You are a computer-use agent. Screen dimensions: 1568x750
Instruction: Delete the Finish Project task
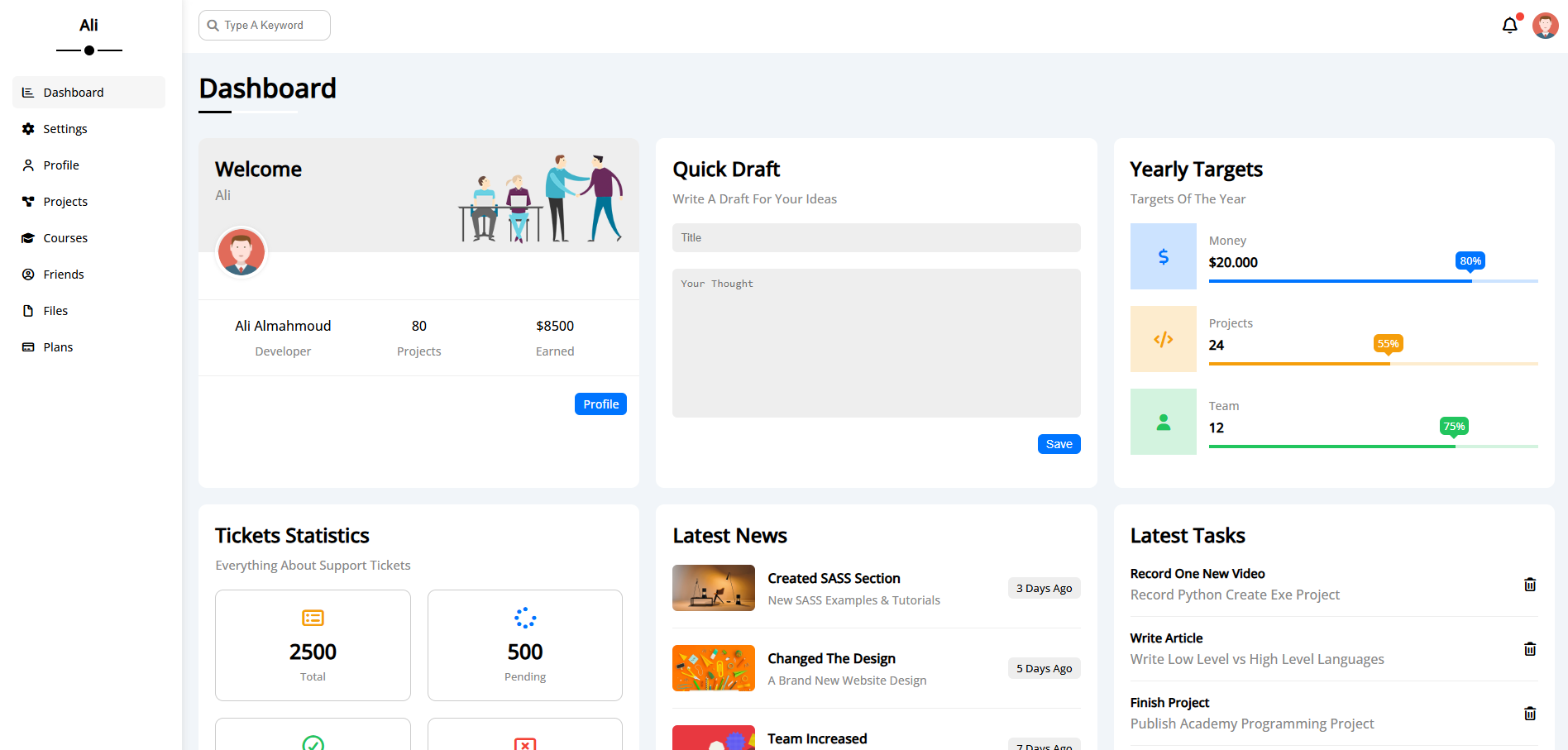pos(1530,713)
